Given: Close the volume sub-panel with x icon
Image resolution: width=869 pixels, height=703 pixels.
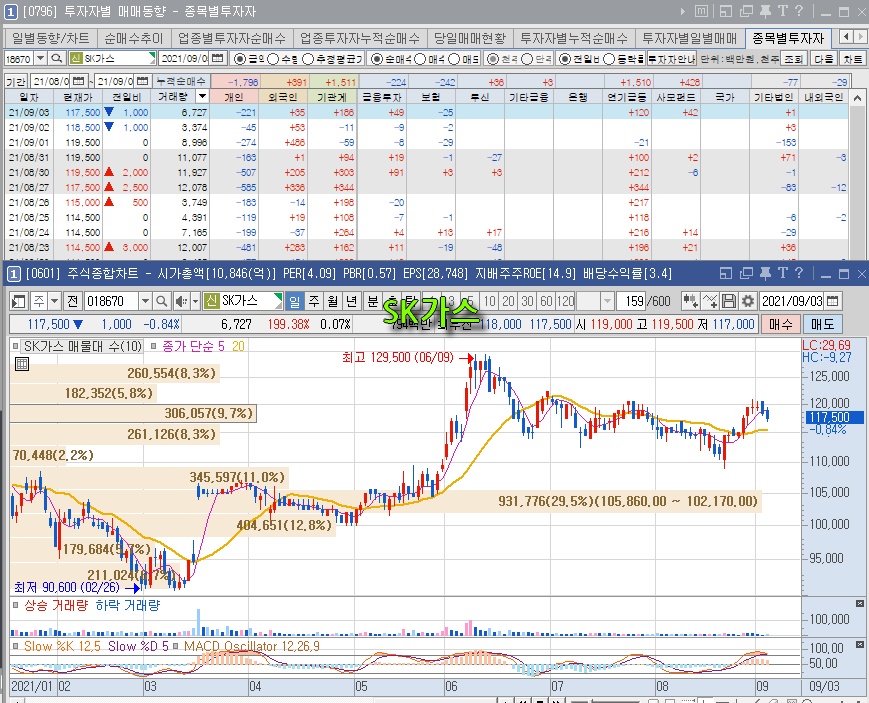Looking at the screenshot, I should coord(860,603).
